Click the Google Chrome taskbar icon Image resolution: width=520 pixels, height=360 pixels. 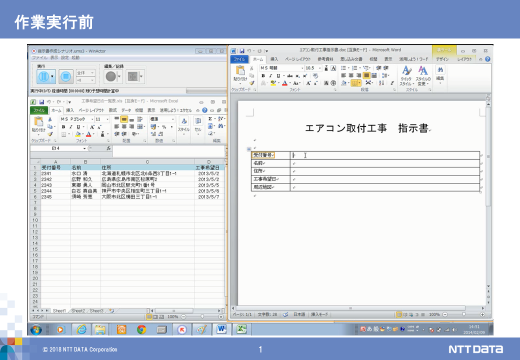(x=141, y=330)
